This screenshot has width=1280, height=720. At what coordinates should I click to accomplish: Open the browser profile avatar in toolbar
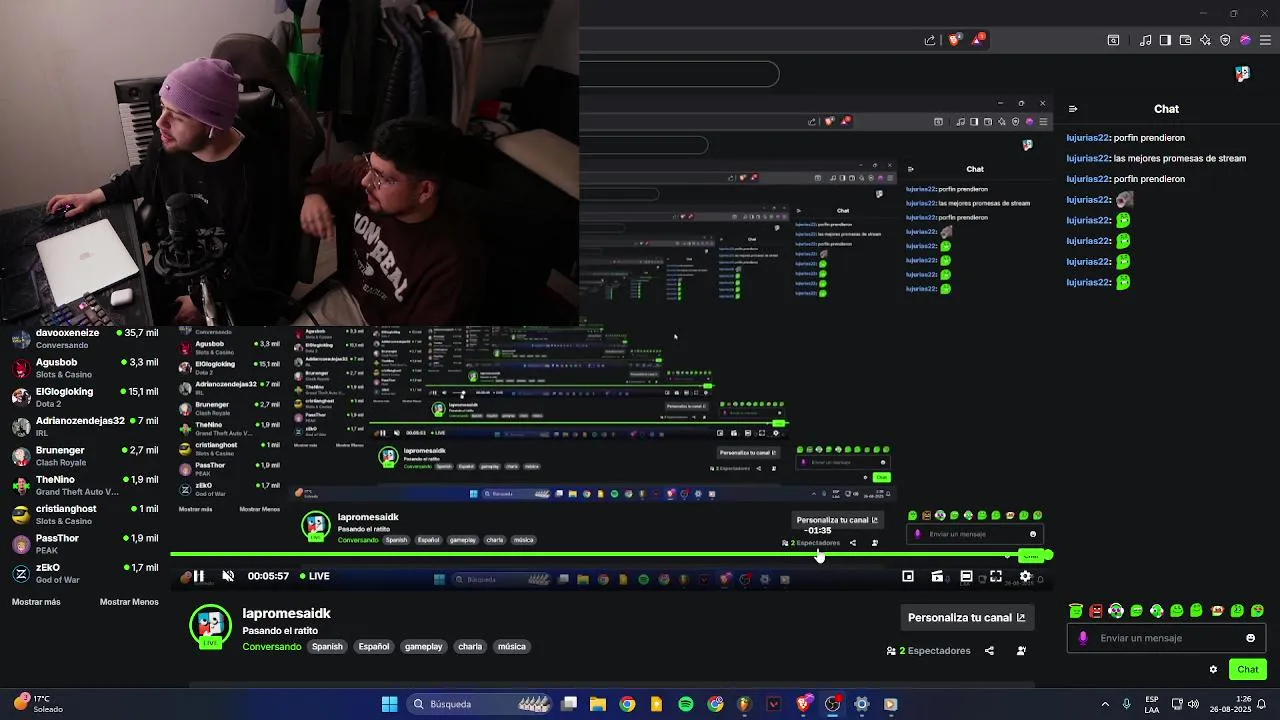(1245, 41)
